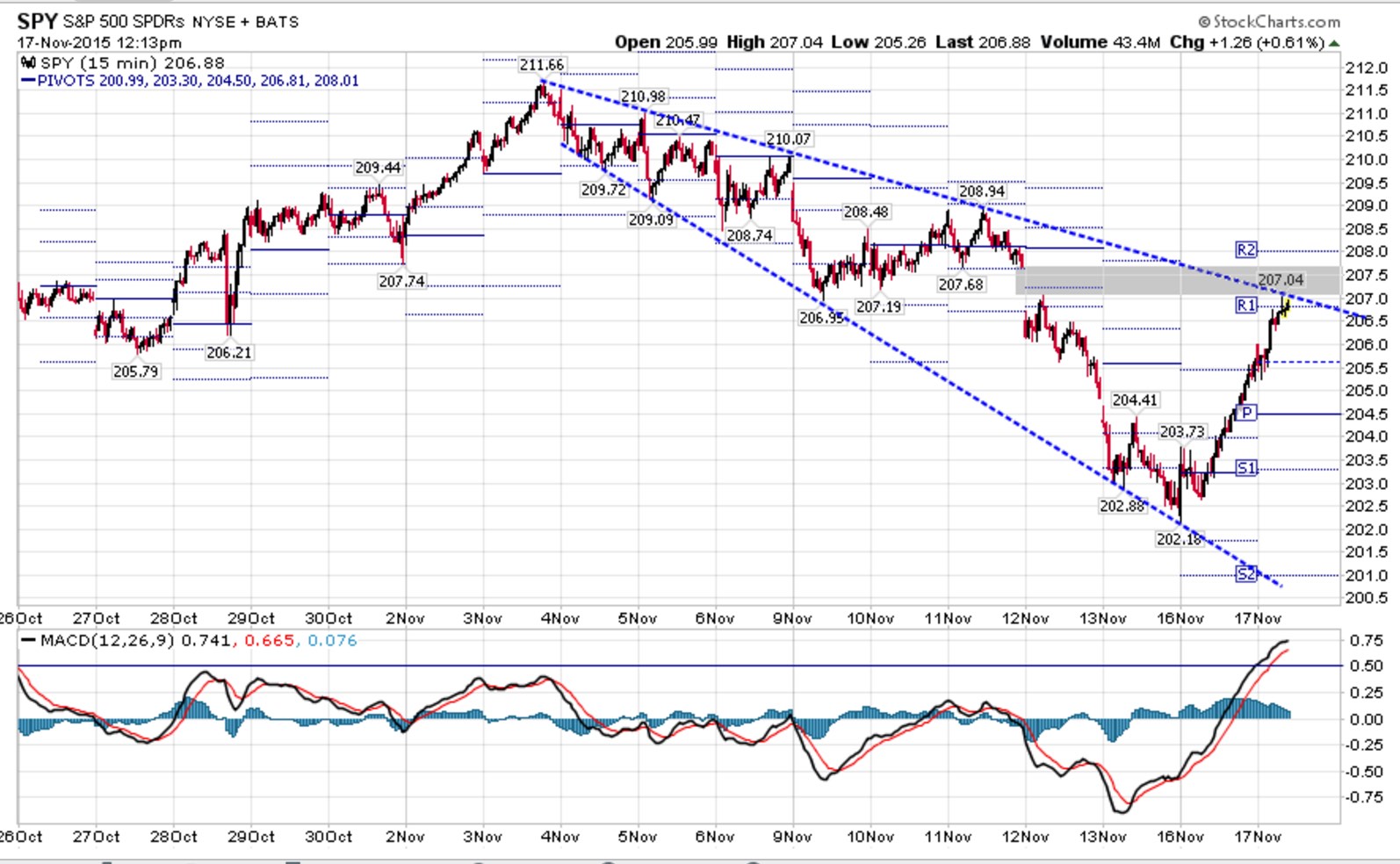This screenshot has height=864, width=1400.
Task: Click the 203.73 price label
Action: coord(1182,432)
